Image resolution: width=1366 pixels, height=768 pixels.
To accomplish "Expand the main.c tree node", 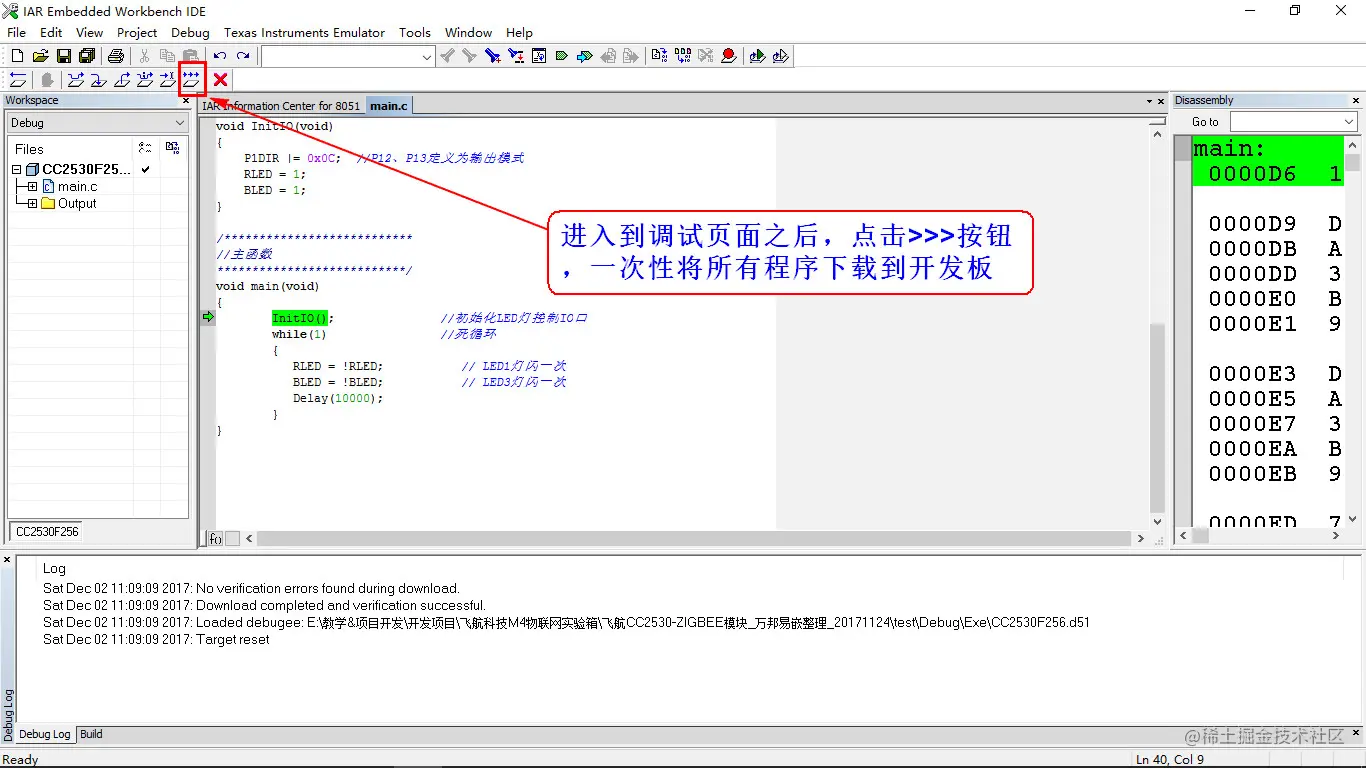I will (x=32, y=187).
